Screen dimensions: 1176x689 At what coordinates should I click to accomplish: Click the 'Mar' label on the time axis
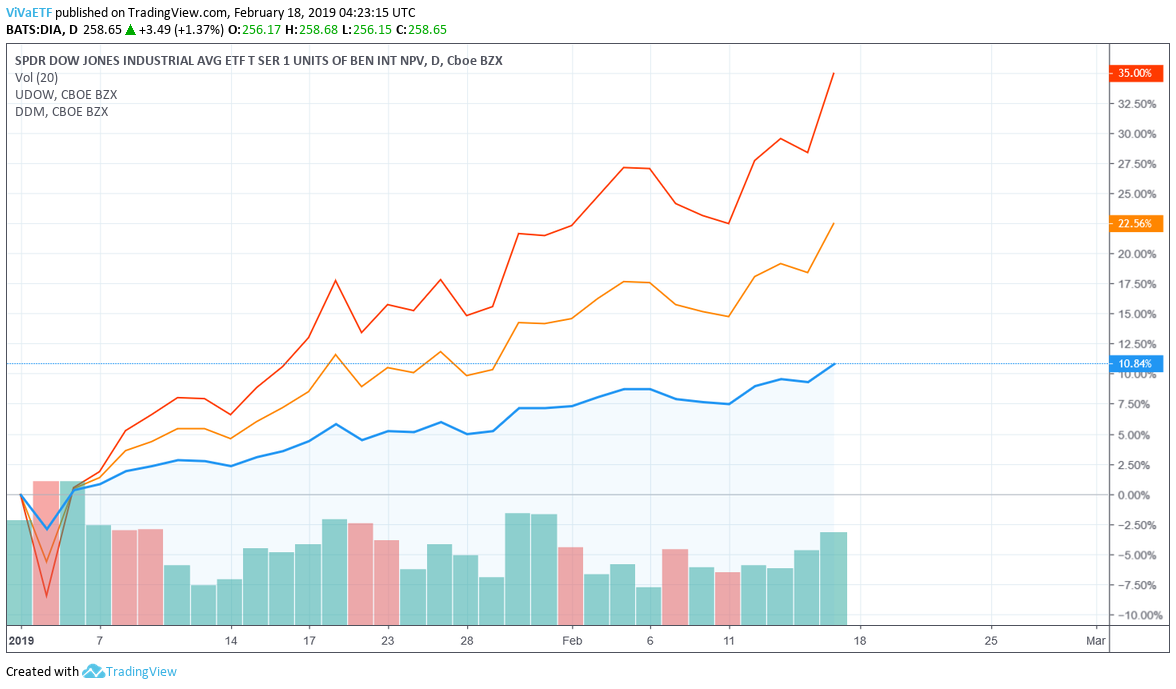(x=1096, y=640)
